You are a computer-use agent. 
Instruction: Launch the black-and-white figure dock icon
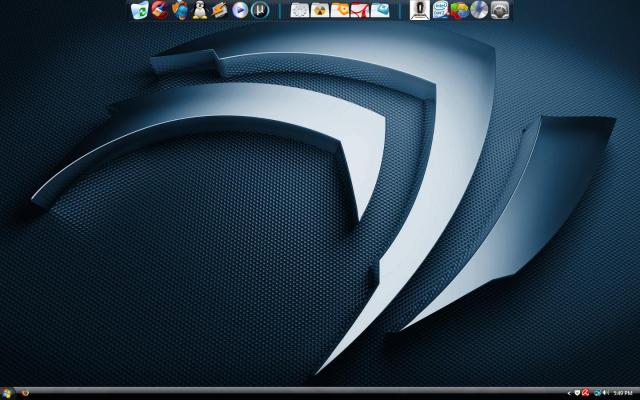[420, 10]
